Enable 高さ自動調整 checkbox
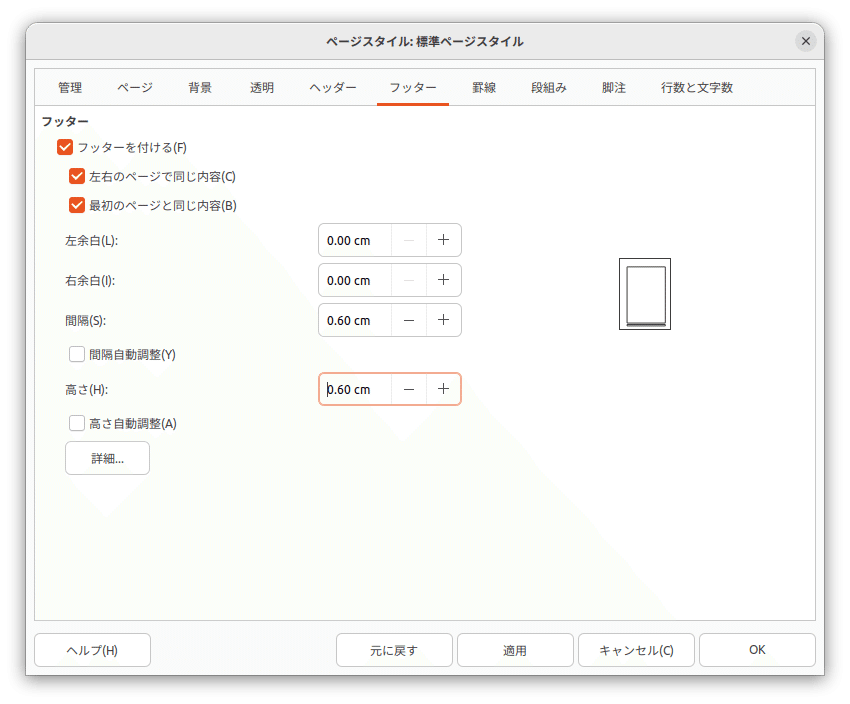 [77, 423]
